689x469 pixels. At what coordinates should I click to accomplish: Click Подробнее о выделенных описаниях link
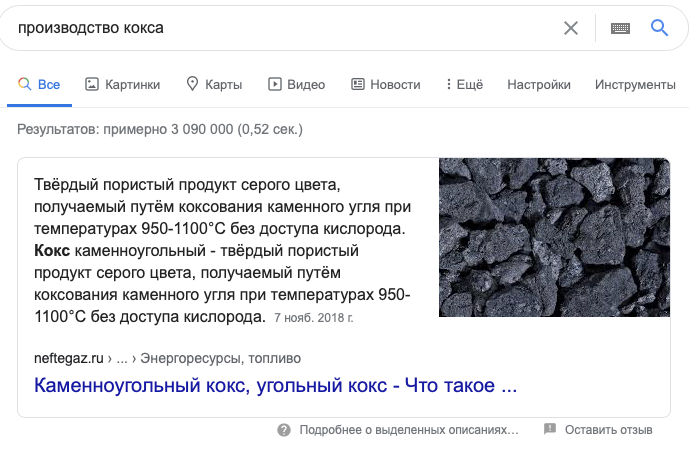tap(409, 430)
